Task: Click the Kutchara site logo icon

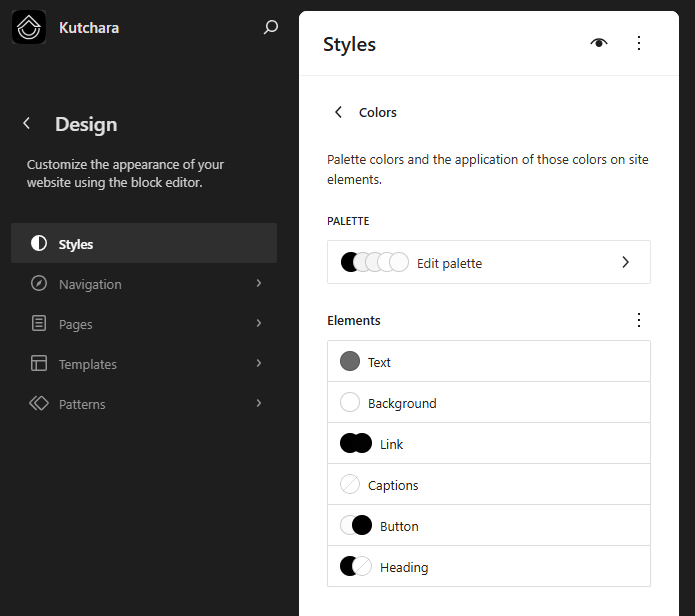Action: tap(29, 27)
